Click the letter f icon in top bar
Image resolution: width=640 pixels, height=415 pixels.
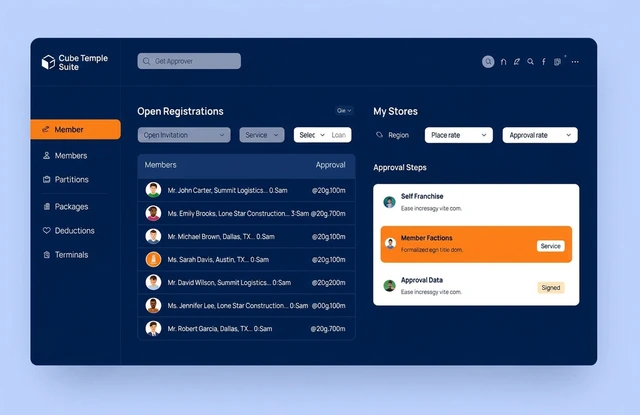click(544, 62)
